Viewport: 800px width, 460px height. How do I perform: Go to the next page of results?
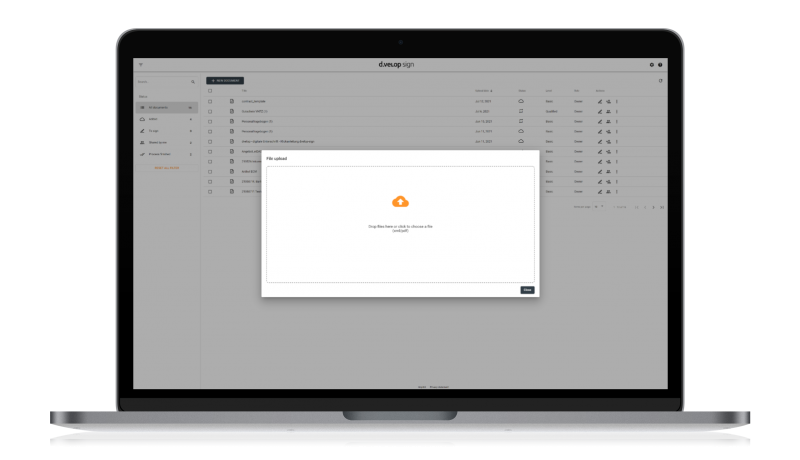pyautogui.click(x=653, y=207)
